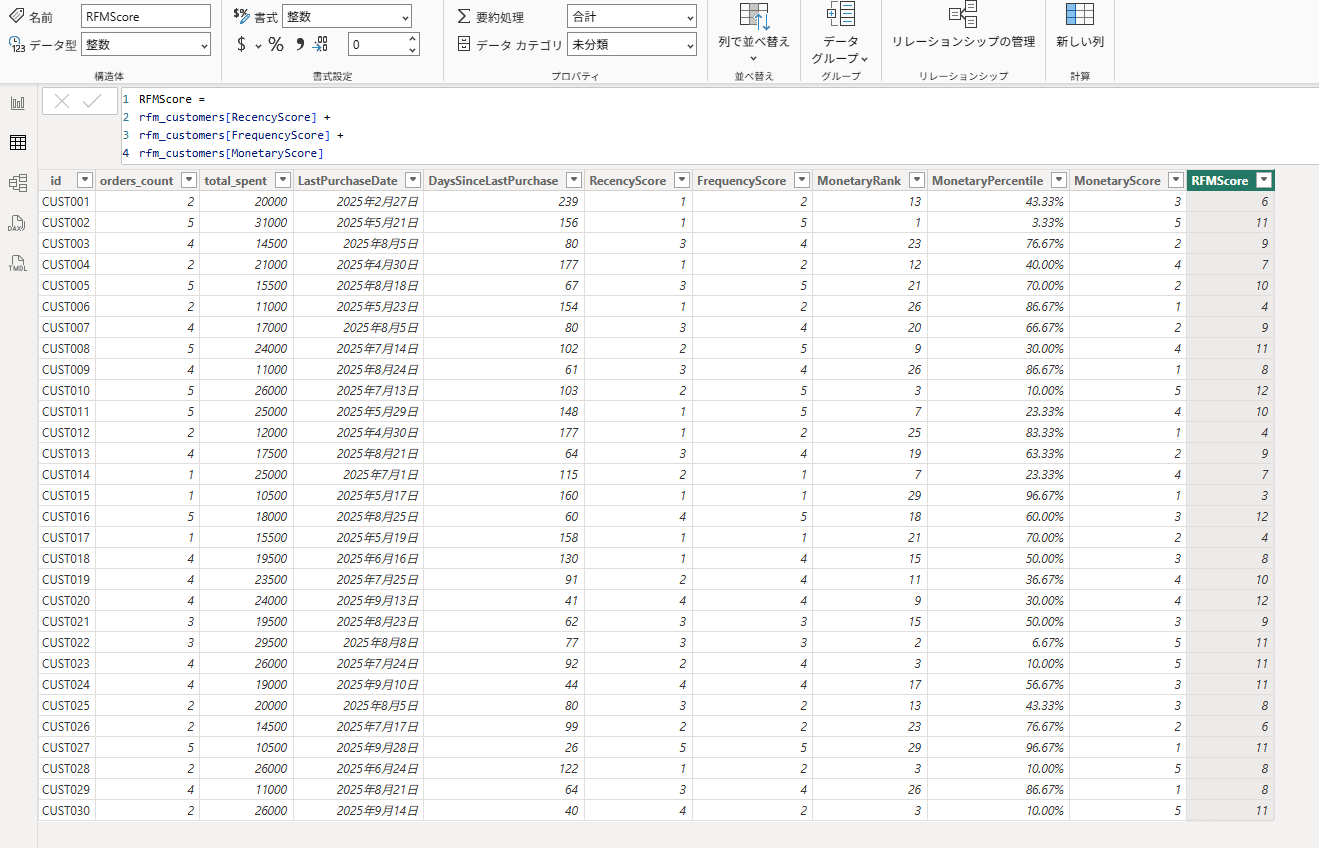The image size is (1319, 848).
Task: Open filter menu of RFMScore column
Action: click(1264, 181)
